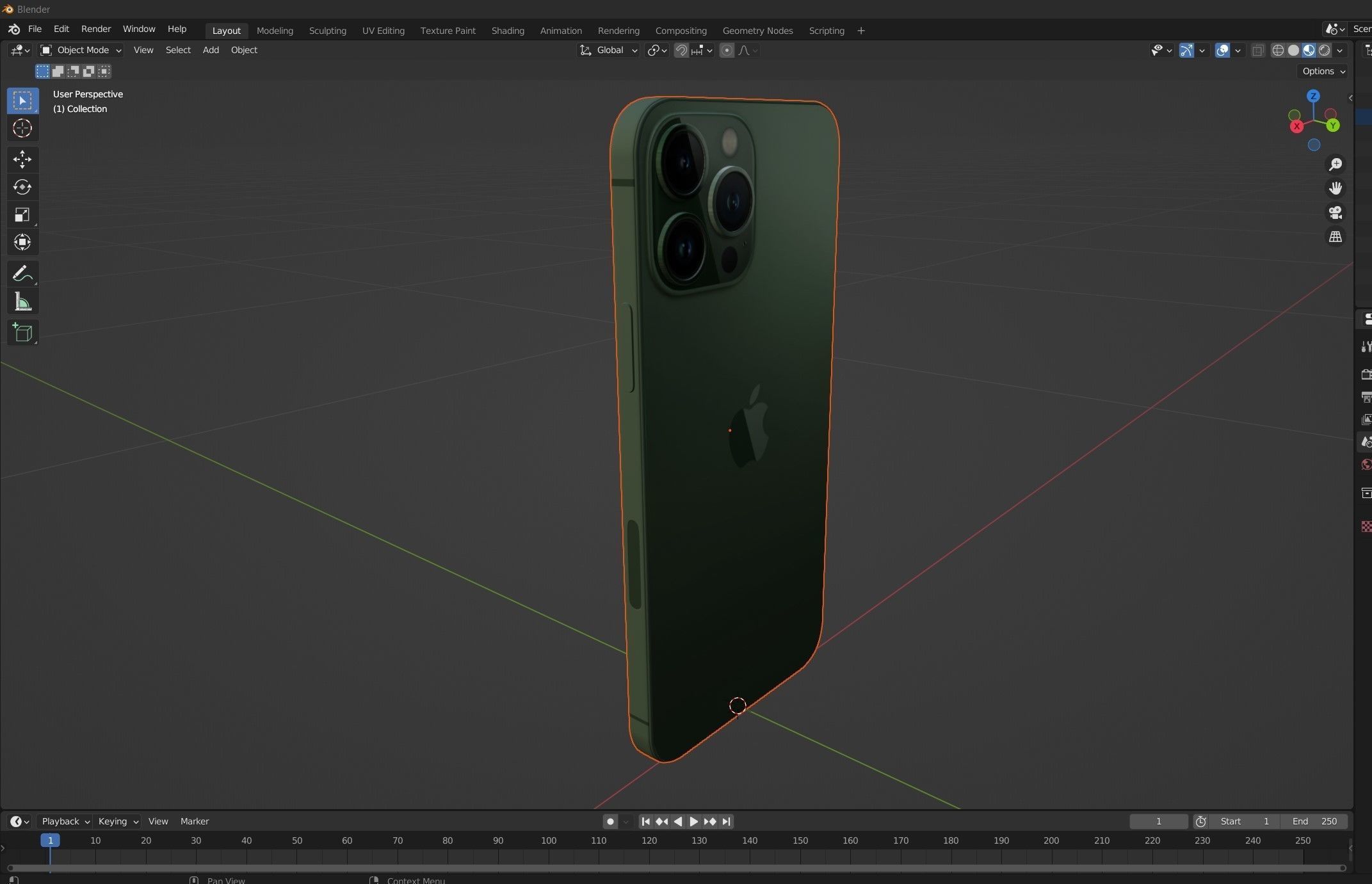The image size is (1372, 884).
Task: Select the Annotate pencil tool
Action: pos(22,274)
